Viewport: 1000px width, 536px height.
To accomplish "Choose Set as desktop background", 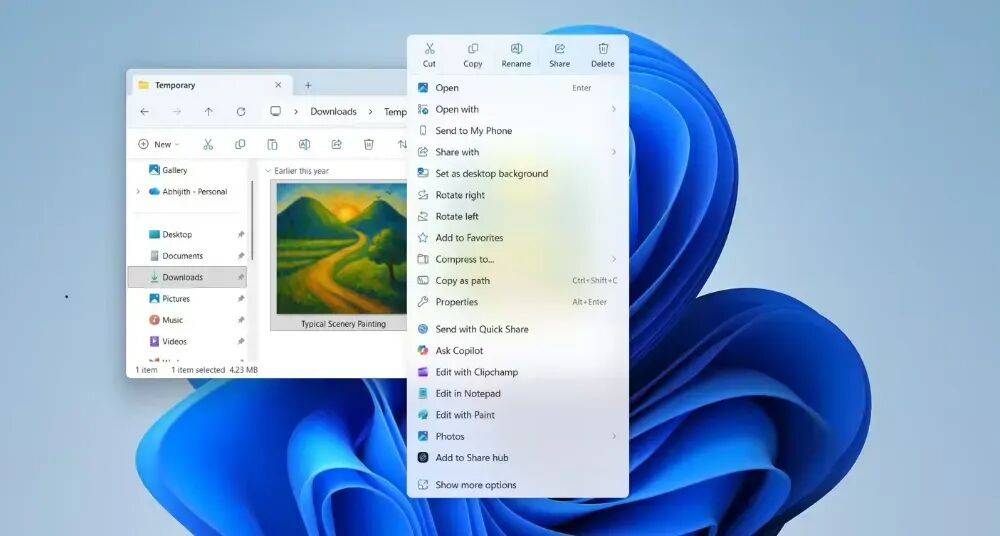I will pyautogui.click(x=491, y=174).
